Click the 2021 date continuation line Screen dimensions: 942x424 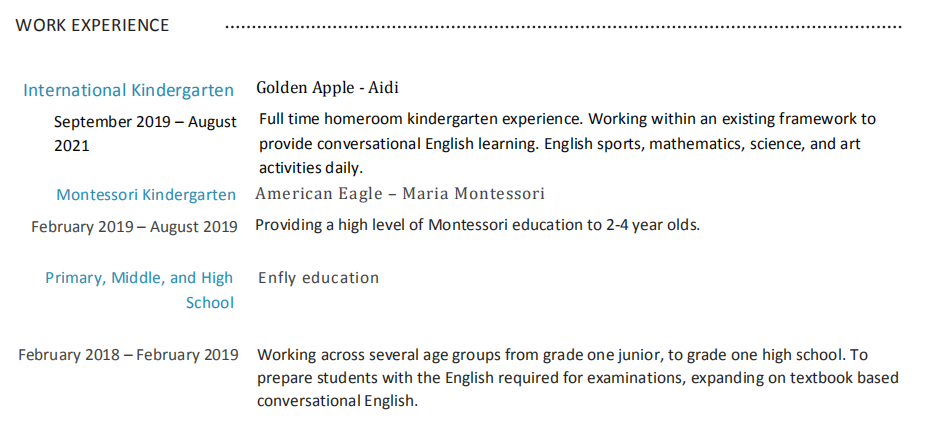coord(71,146)
